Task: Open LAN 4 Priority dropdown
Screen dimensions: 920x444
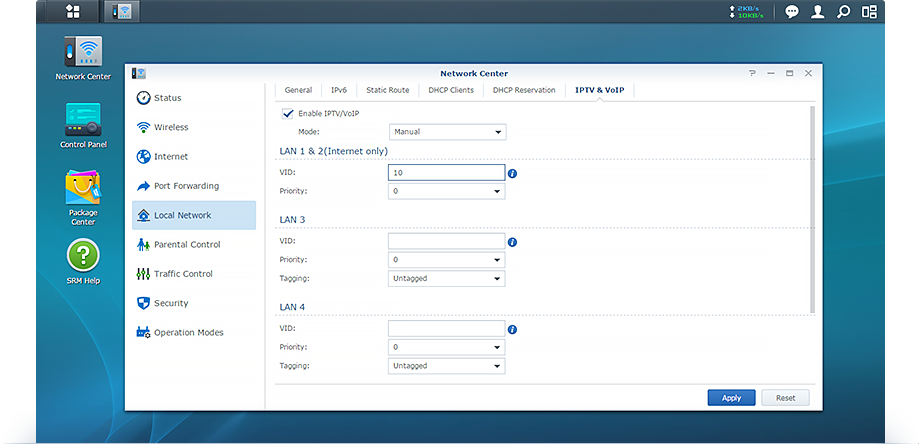Action: pyautogui.click(x=448, y=347)
